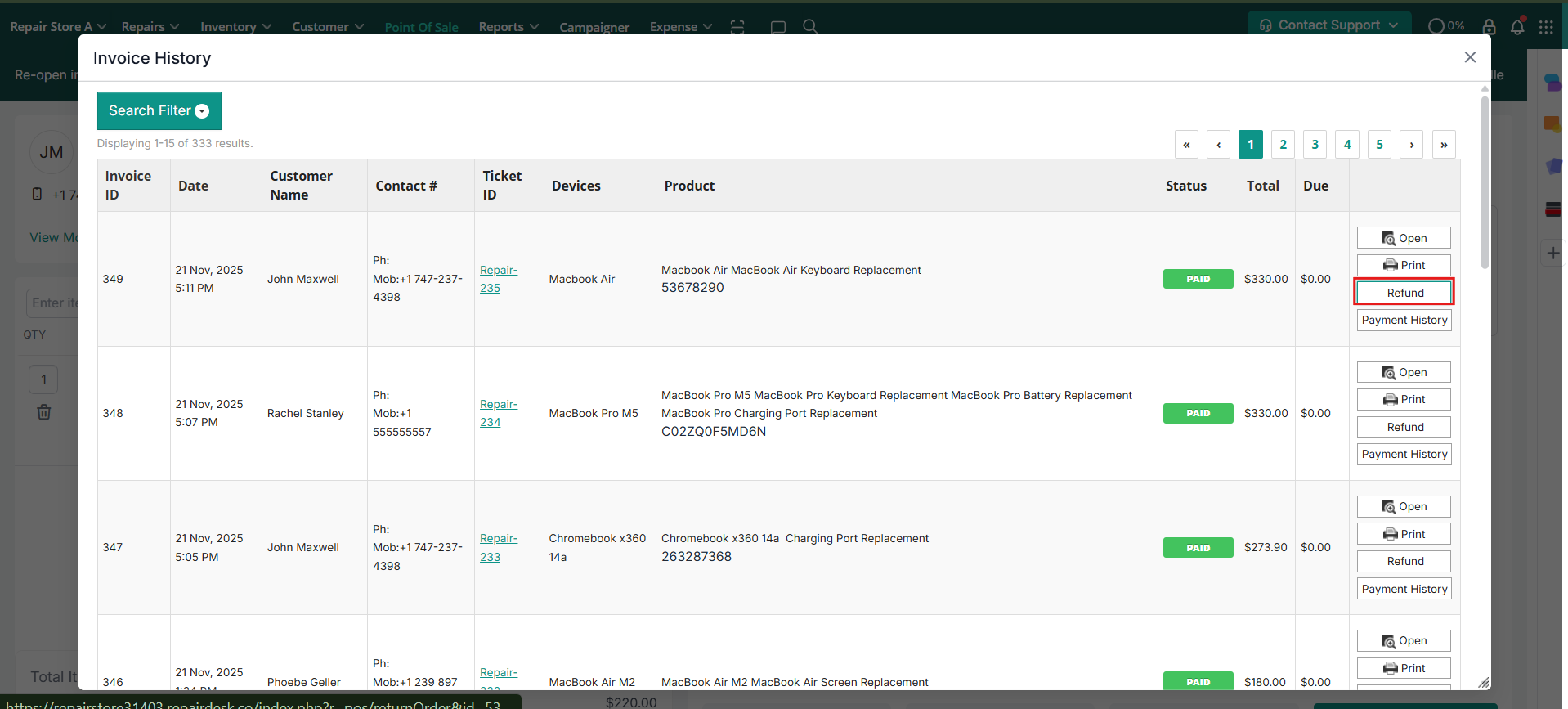Print invoice 349
Screen dimensions: 1568x709
[1404, 265]
